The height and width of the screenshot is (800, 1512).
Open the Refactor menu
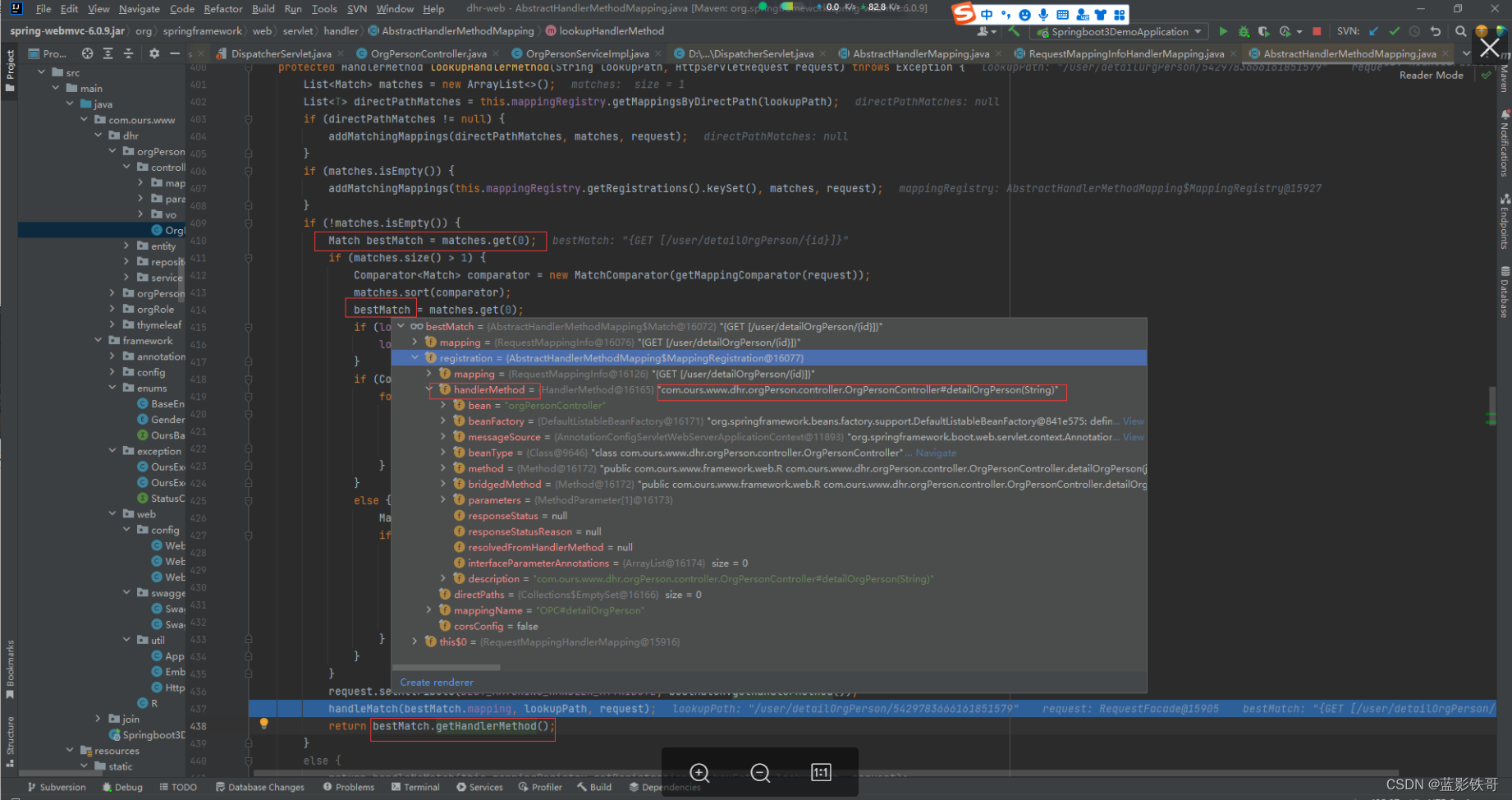click(223, 9)
